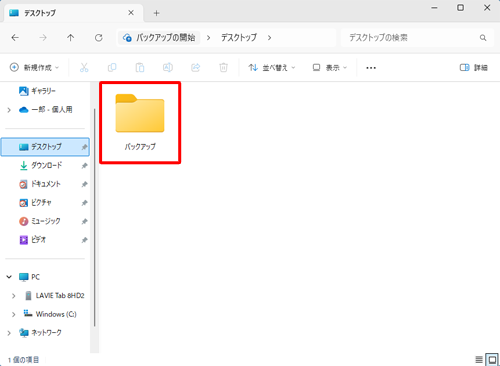This screenshot has height=366, width=500.
Task: Minimize the File Explorer window
Action: [x=434, y=8]
